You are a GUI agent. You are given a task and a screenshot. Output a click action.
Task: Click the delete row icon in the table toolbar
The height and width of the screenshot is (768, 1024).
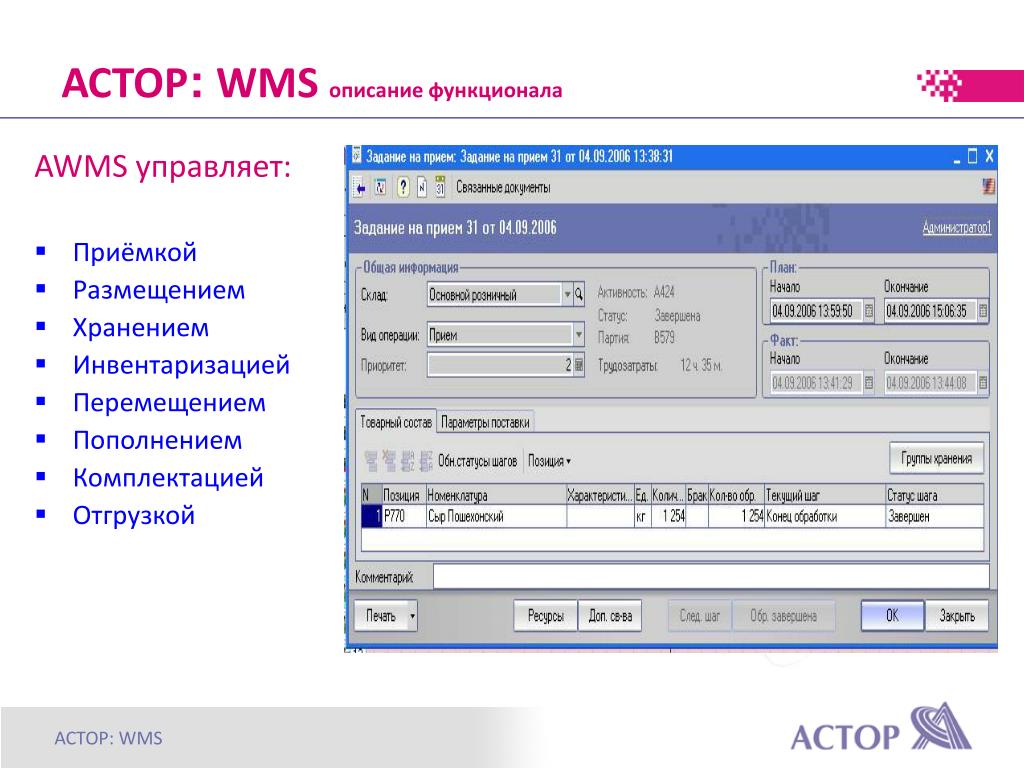click(x=389, y=460)
